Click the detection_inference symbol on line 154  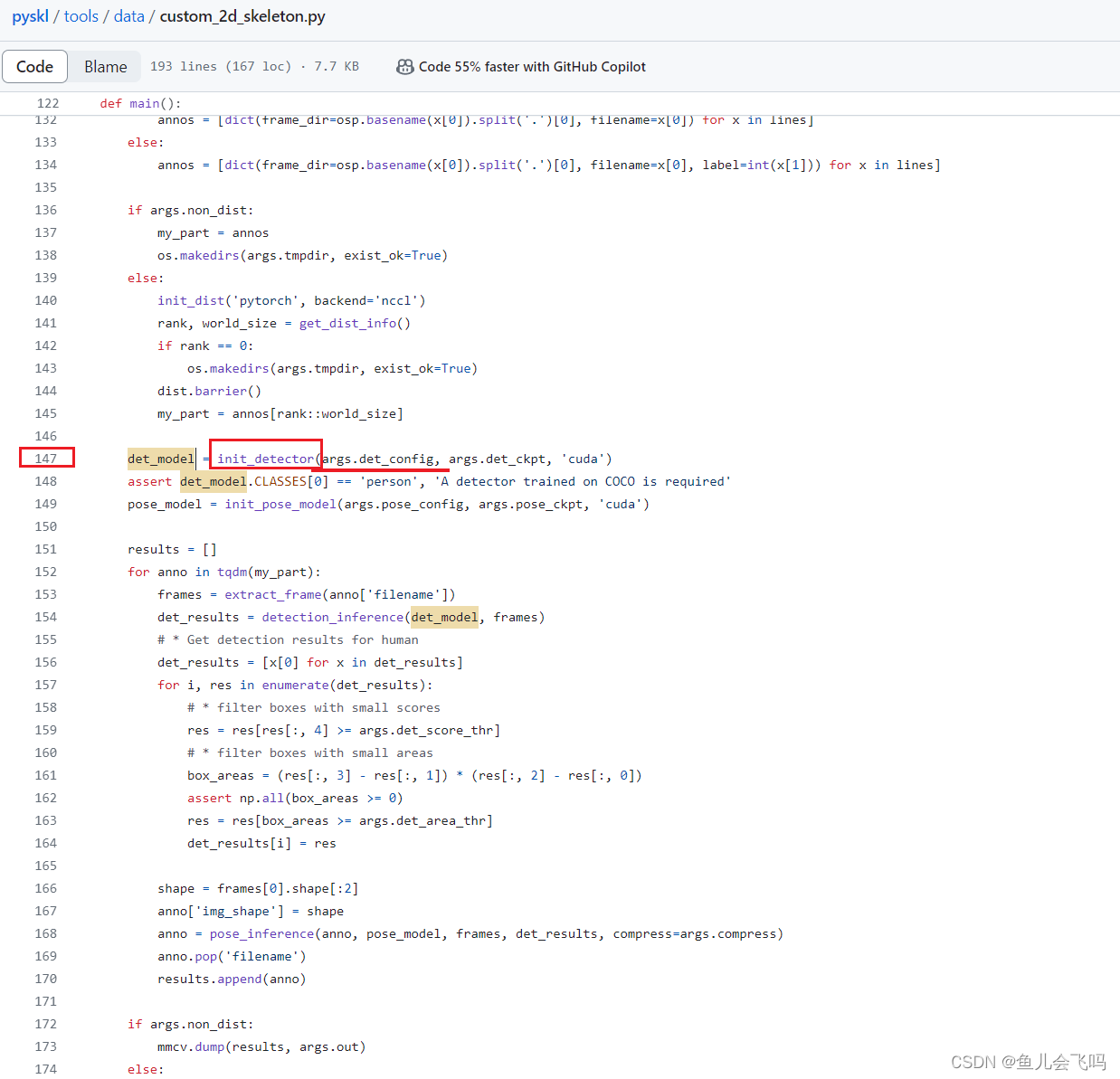point(331,617)
